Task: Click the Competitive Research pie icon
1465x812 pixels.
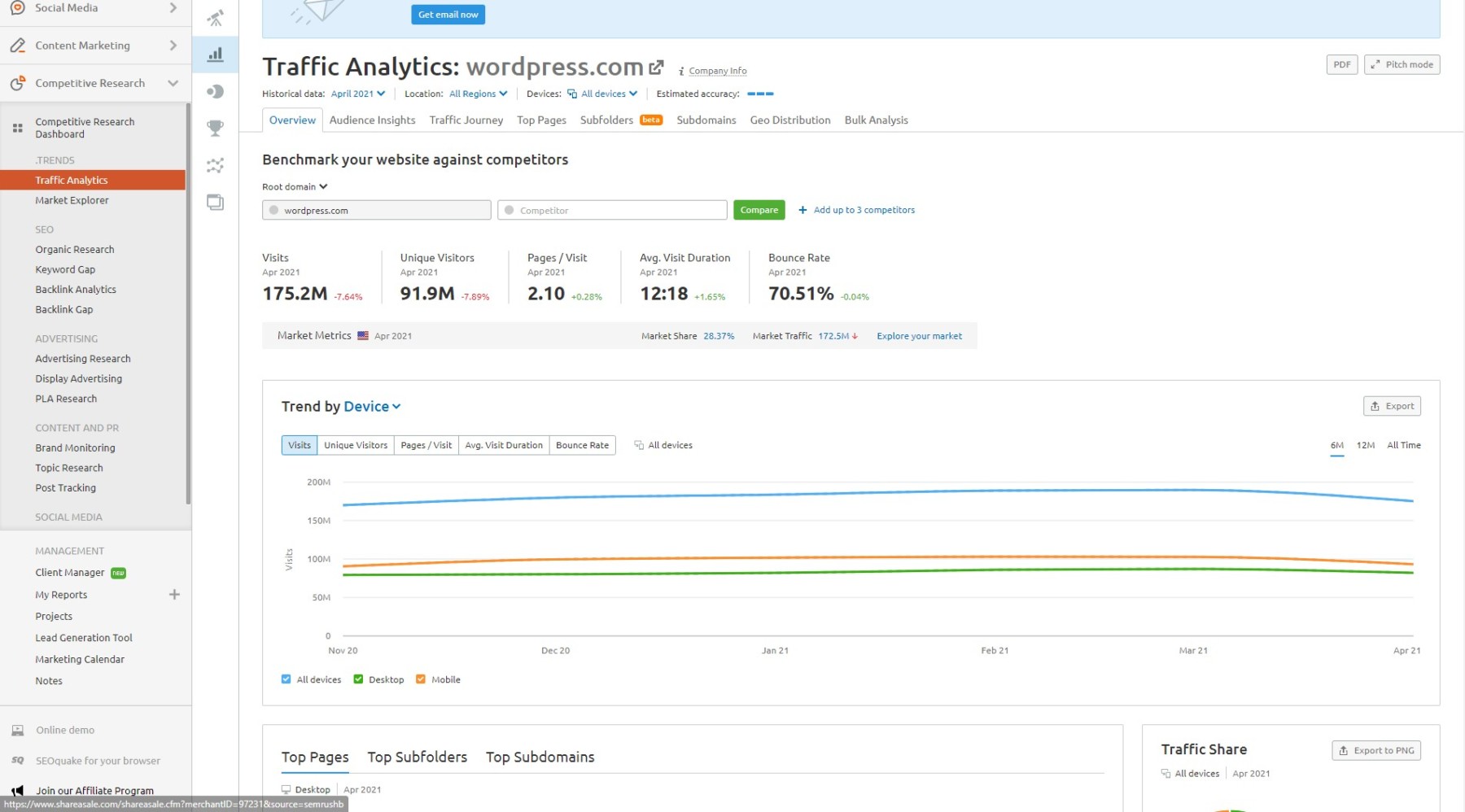Action: (17, 83)
